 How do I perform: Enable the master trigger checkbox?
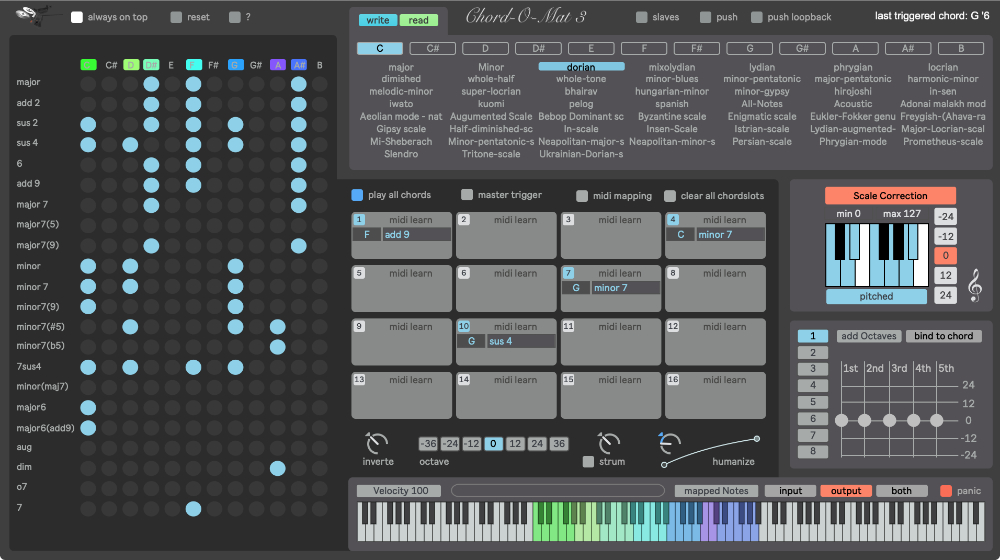coord(467,195)
